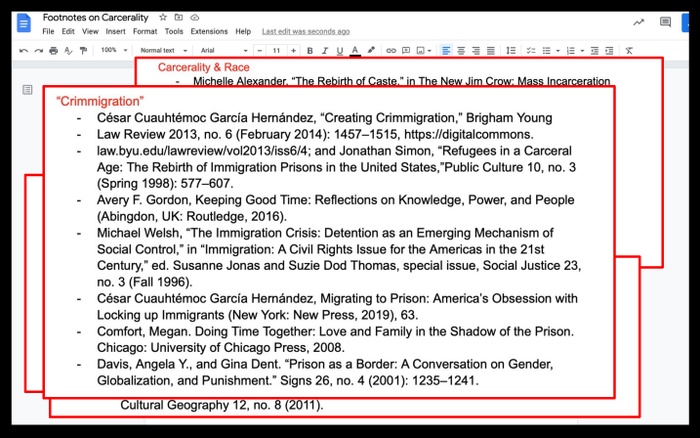Toggle bold formatting
This screenshot has width=700, height=438.
[x=310, y=51]
